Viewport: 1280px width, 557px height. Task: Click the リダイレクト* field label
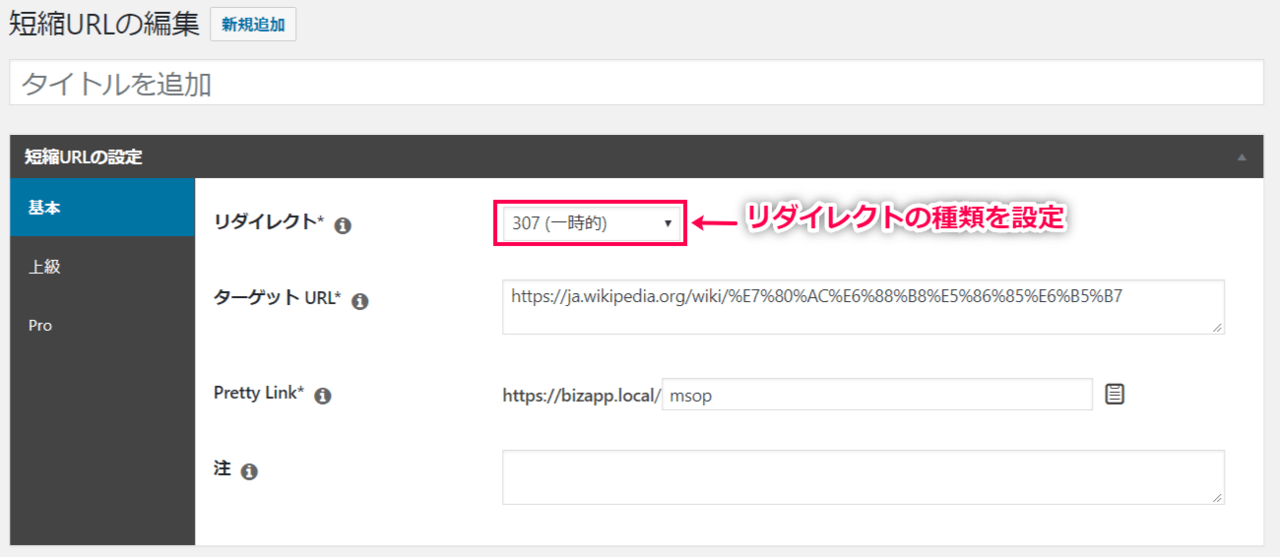click(x=269, y=223)
